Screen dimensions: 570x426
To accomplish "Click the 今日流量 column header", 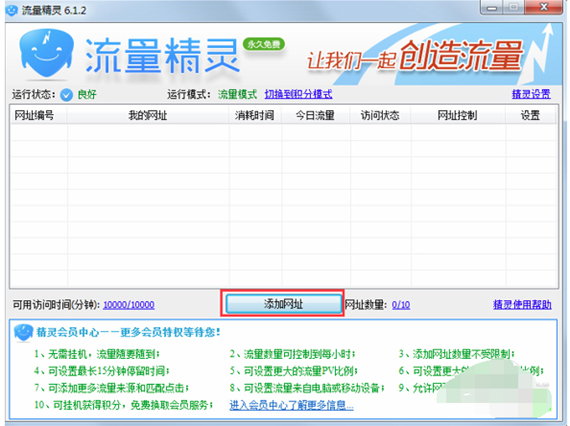I will point(315,116).
